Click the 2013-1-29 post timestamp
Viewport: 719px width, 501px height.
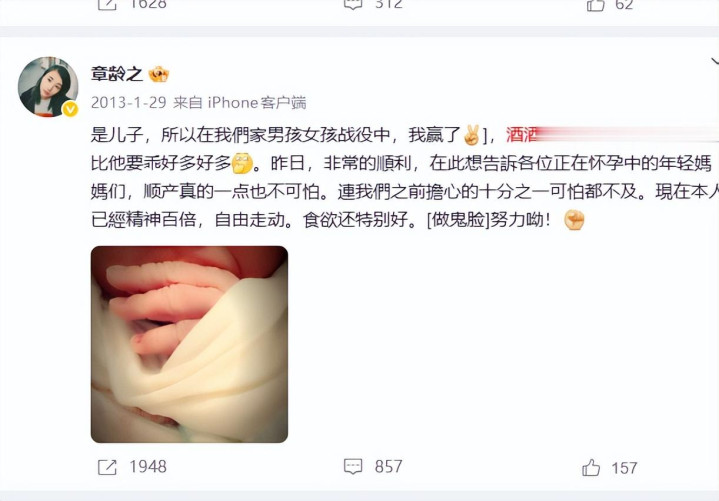click(x=128, y=102)
